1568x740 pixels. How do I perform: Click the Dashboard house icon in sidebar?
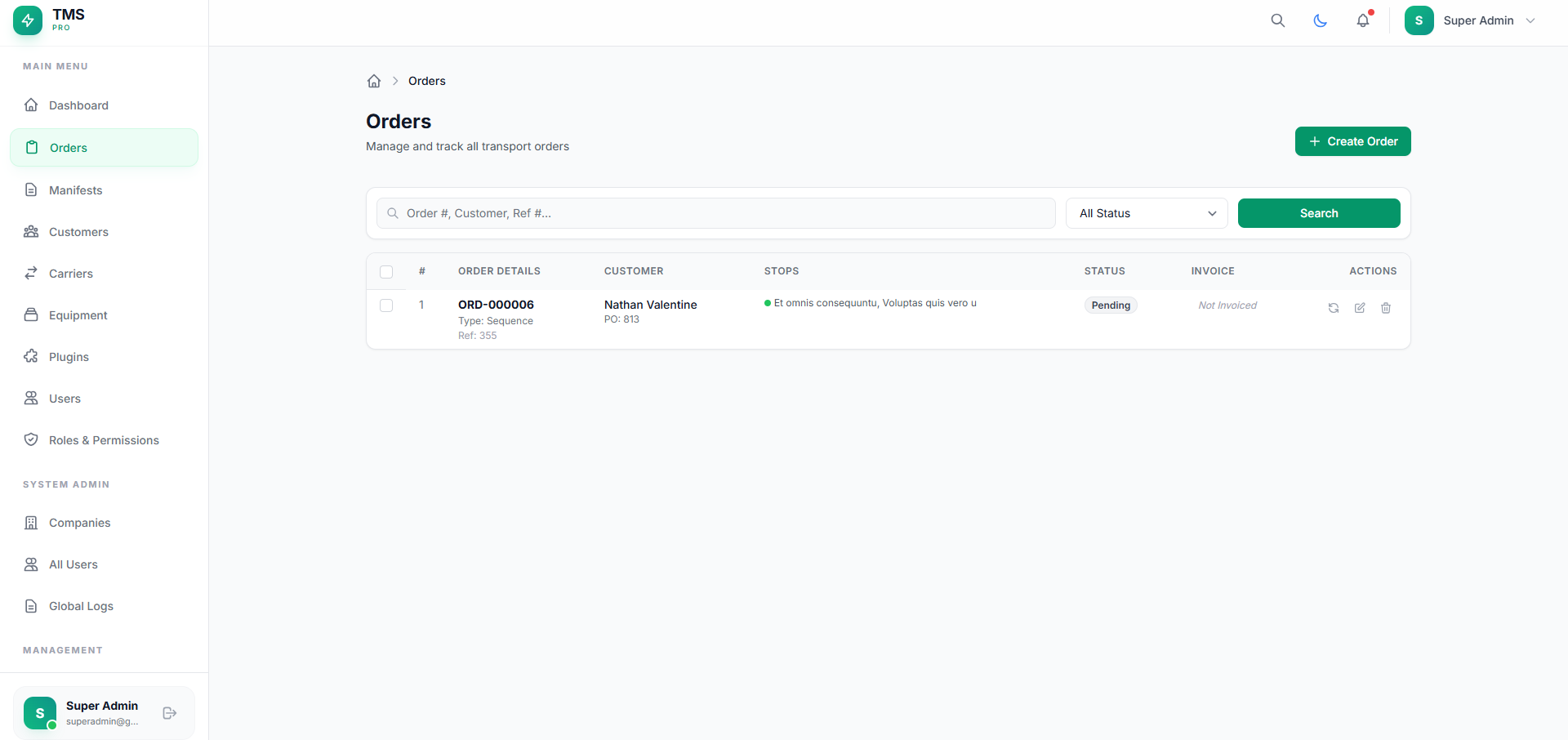point(31,105)
